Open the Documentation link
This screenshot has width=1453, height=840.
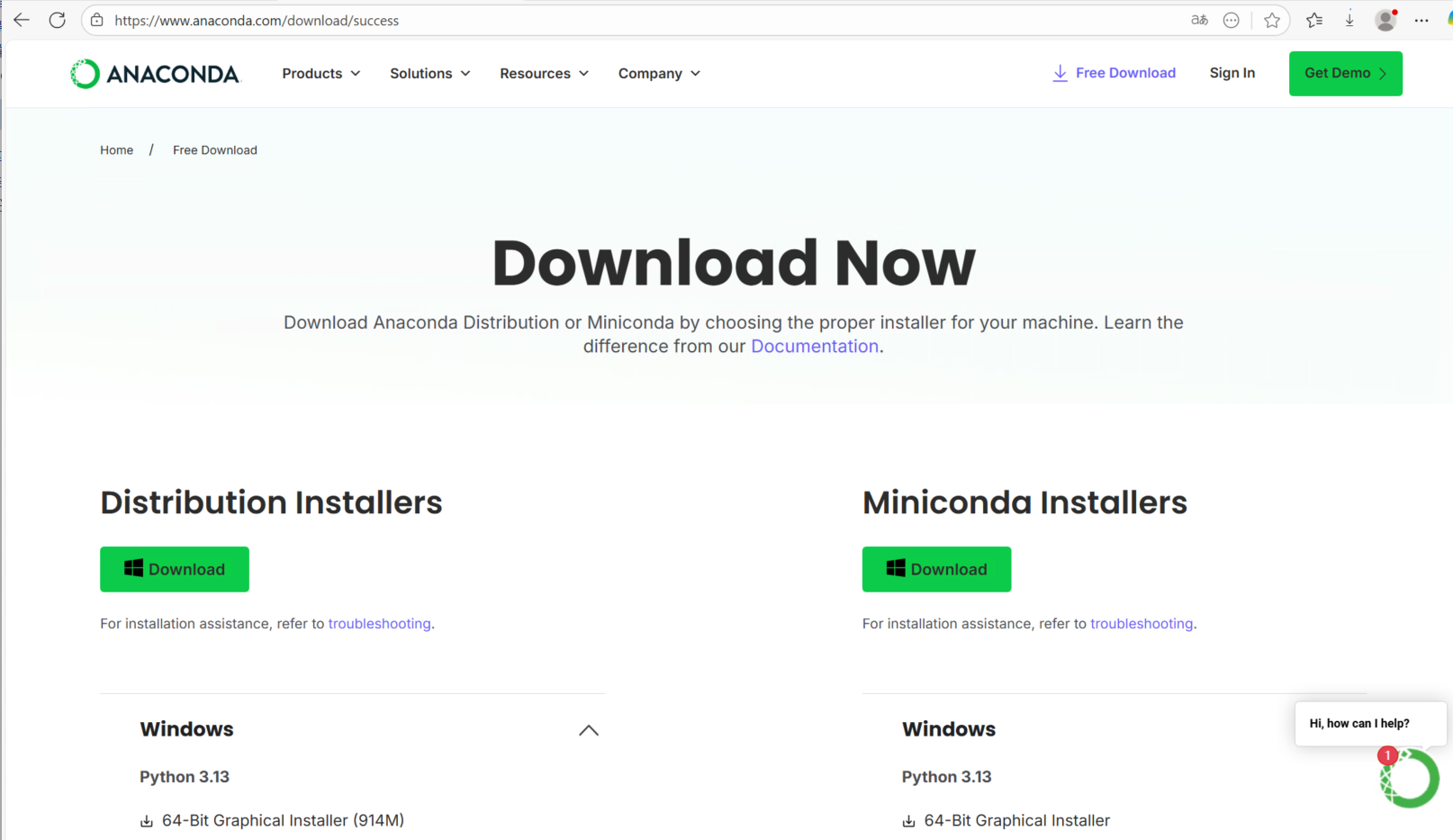pyautogui.click(x=815, y=347)
